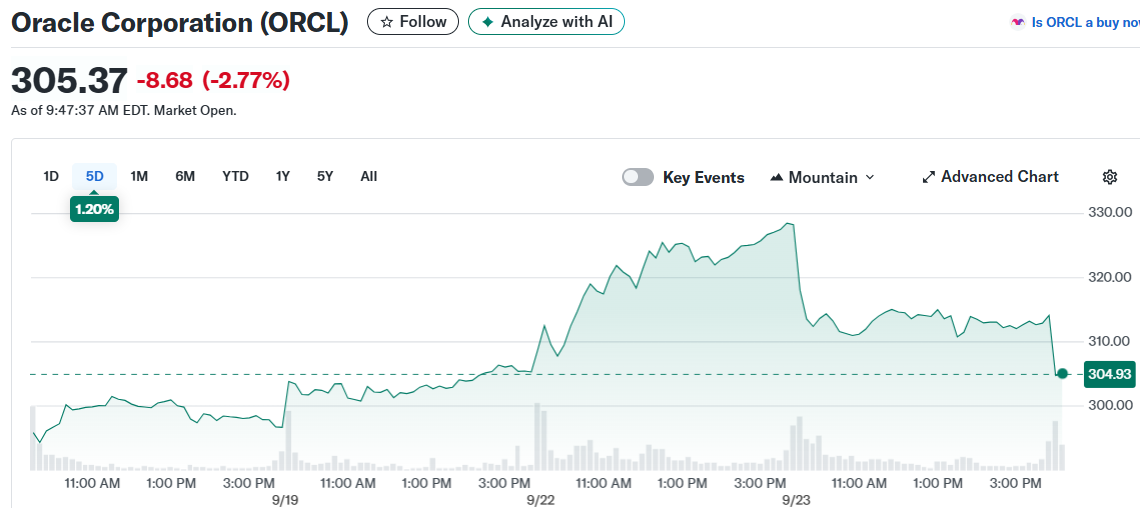Choose the 1Y range

coord(283,176)
